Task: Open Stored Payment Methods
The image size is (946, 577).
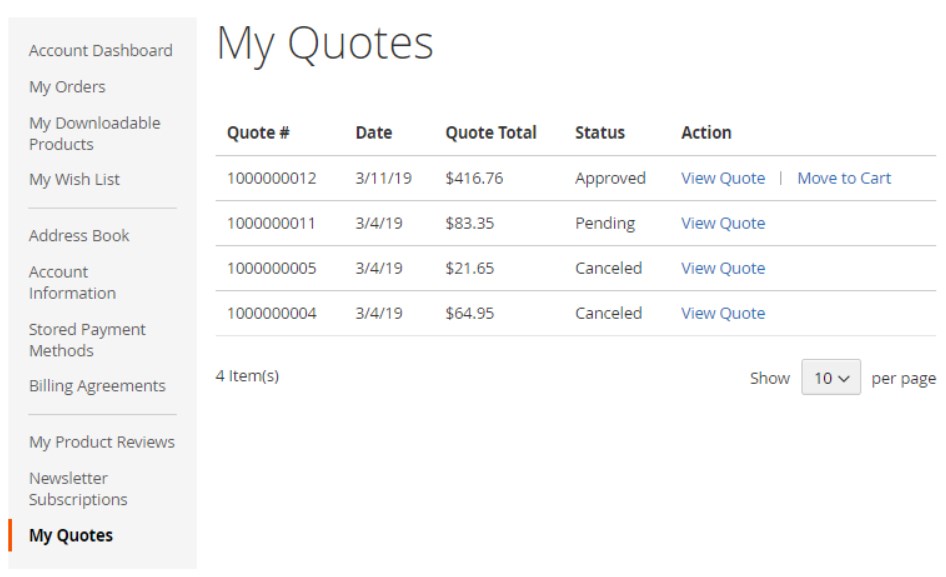Action: (87, 340)
